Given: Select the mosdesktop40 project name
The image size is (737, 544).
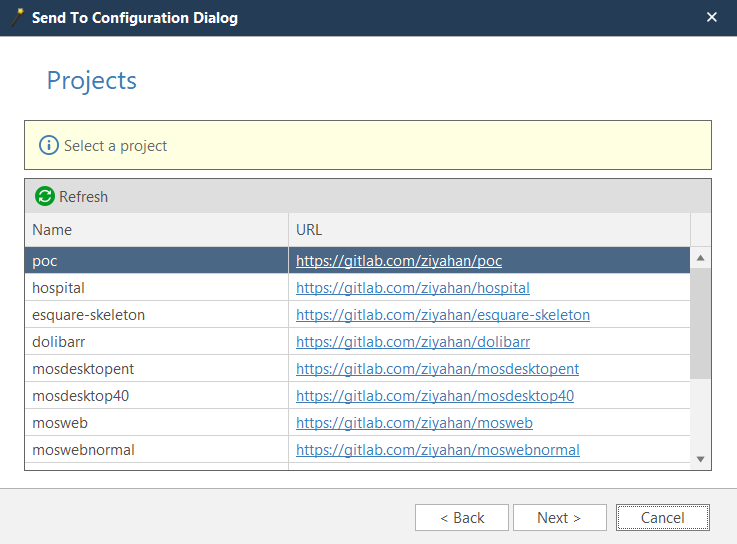Looking at the screenshot, I should pyautogui.click(x=80, y=396).
